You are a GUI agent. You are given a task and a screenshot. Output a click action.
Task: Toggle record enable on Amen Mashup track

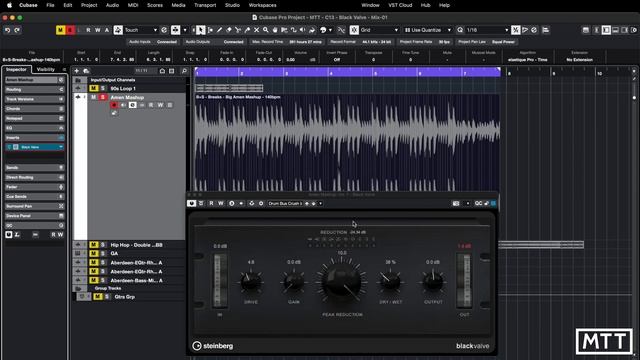click(114, 105)
